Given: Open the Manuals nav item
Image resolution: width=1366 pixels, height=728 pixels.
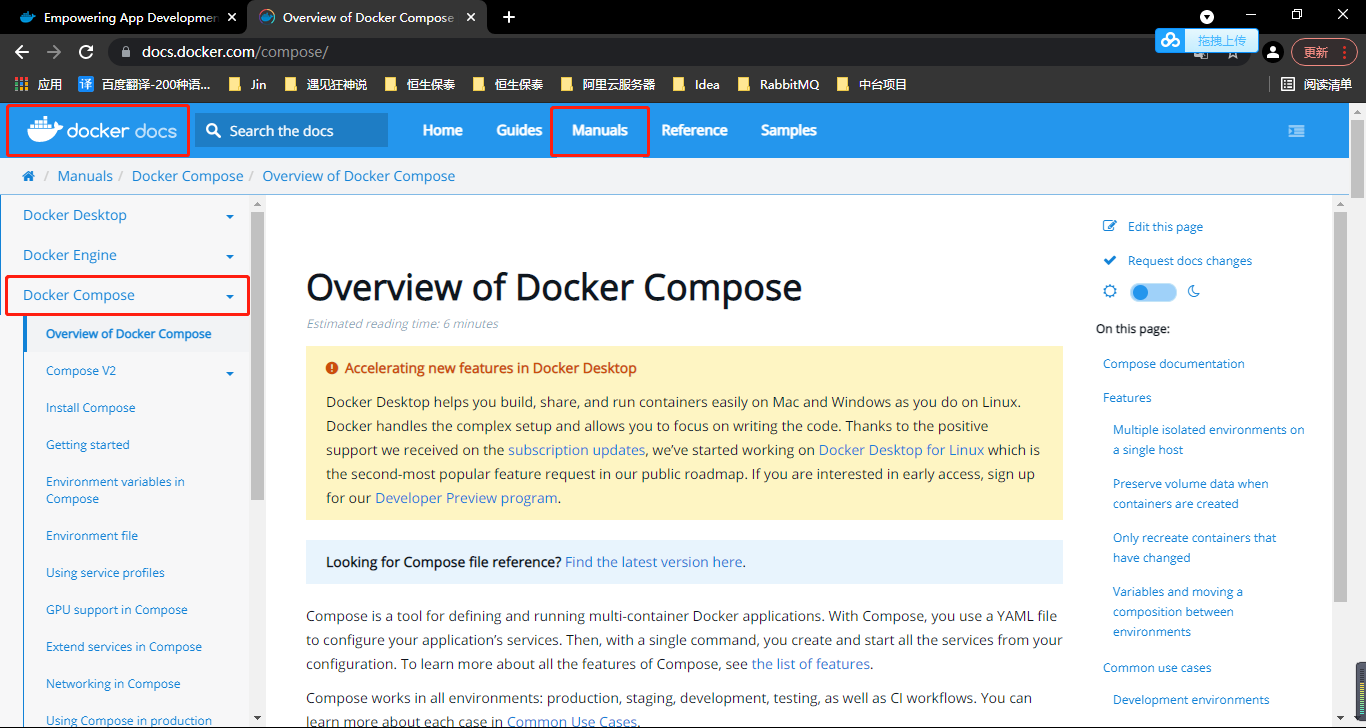Looking at the screenshot, I should 600,130.
